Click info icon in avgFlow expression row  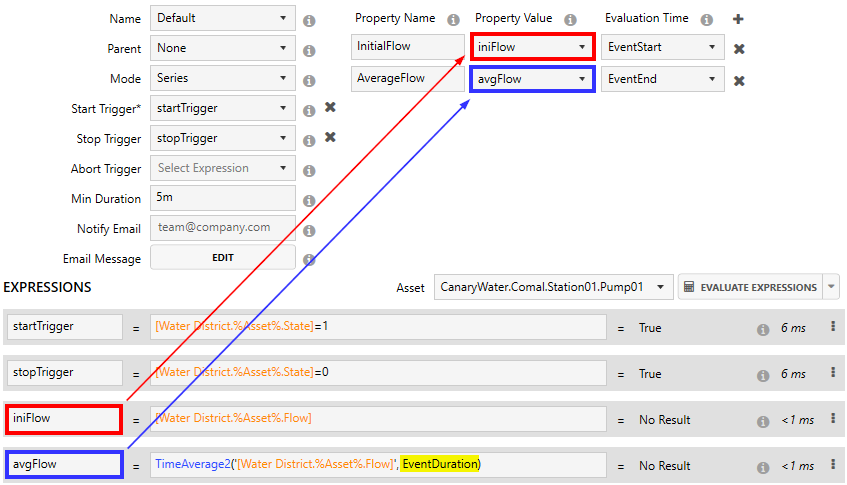click(763, 467)
